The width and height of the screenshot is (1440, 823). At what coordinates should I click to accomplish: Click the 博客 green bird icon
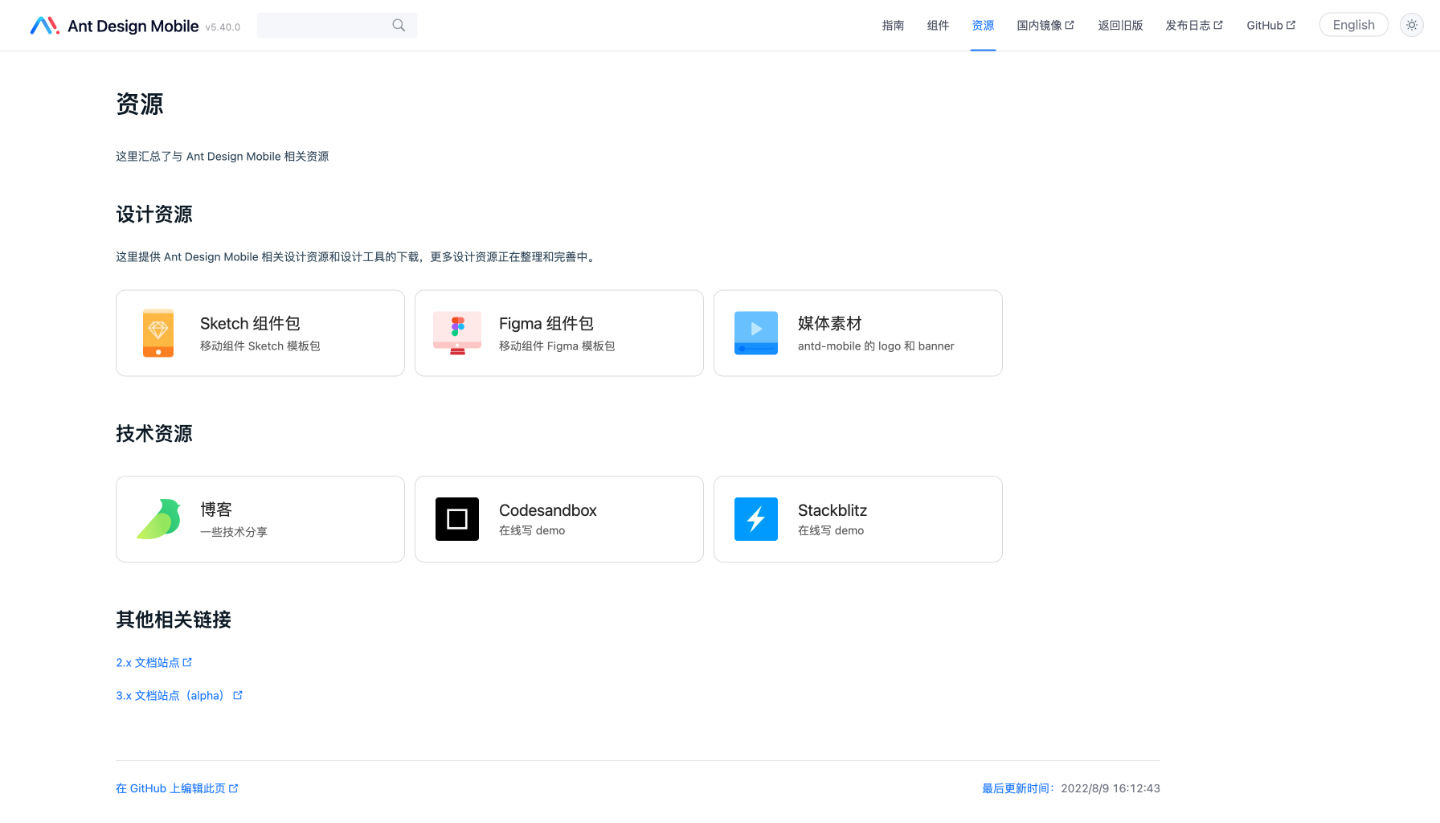tap(158, 519)
